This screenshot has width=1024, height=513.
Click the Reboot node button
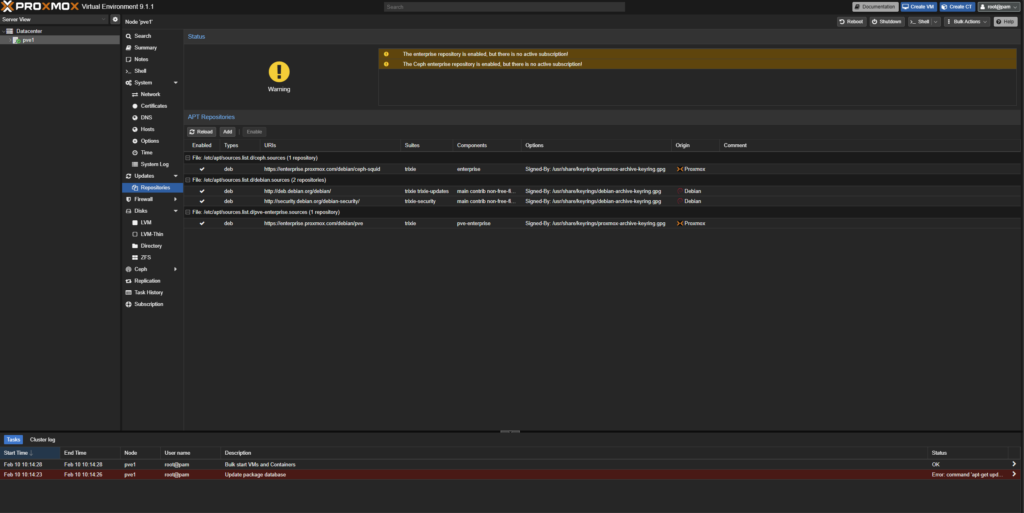851,22
